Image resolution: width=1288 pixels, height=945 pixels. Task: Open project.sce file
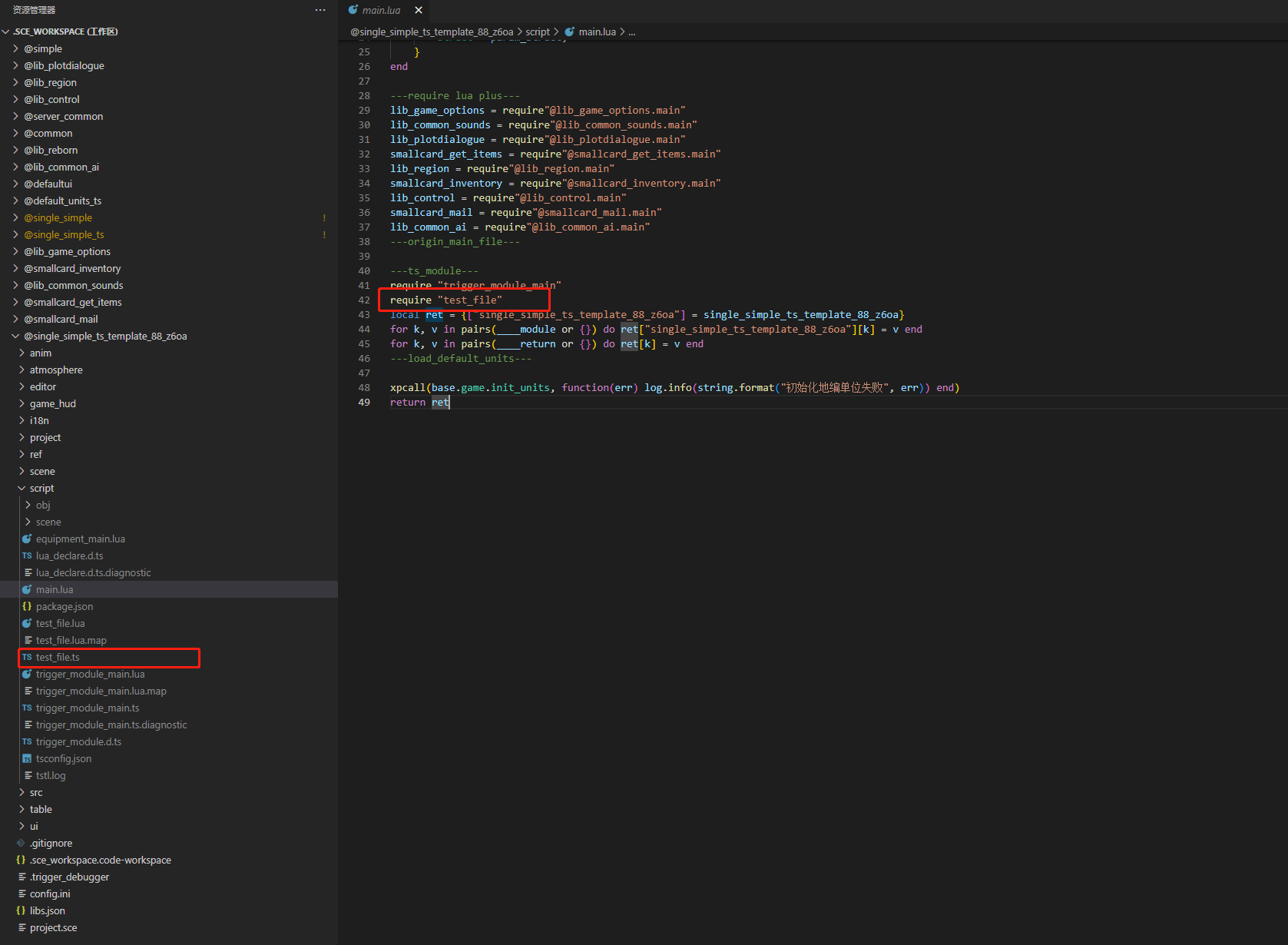53,927
